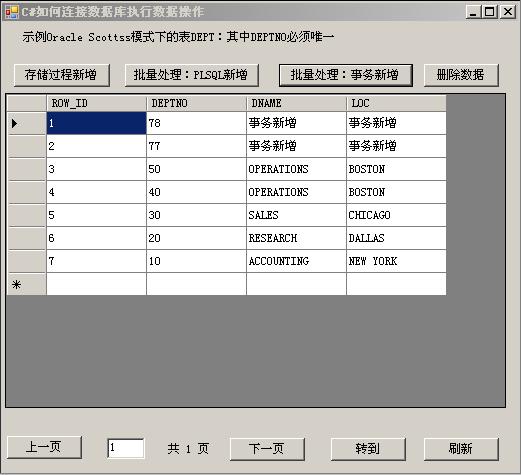Focus the page number input box
The height and width of the screenshot is (475, 521).
pos(126,448)
